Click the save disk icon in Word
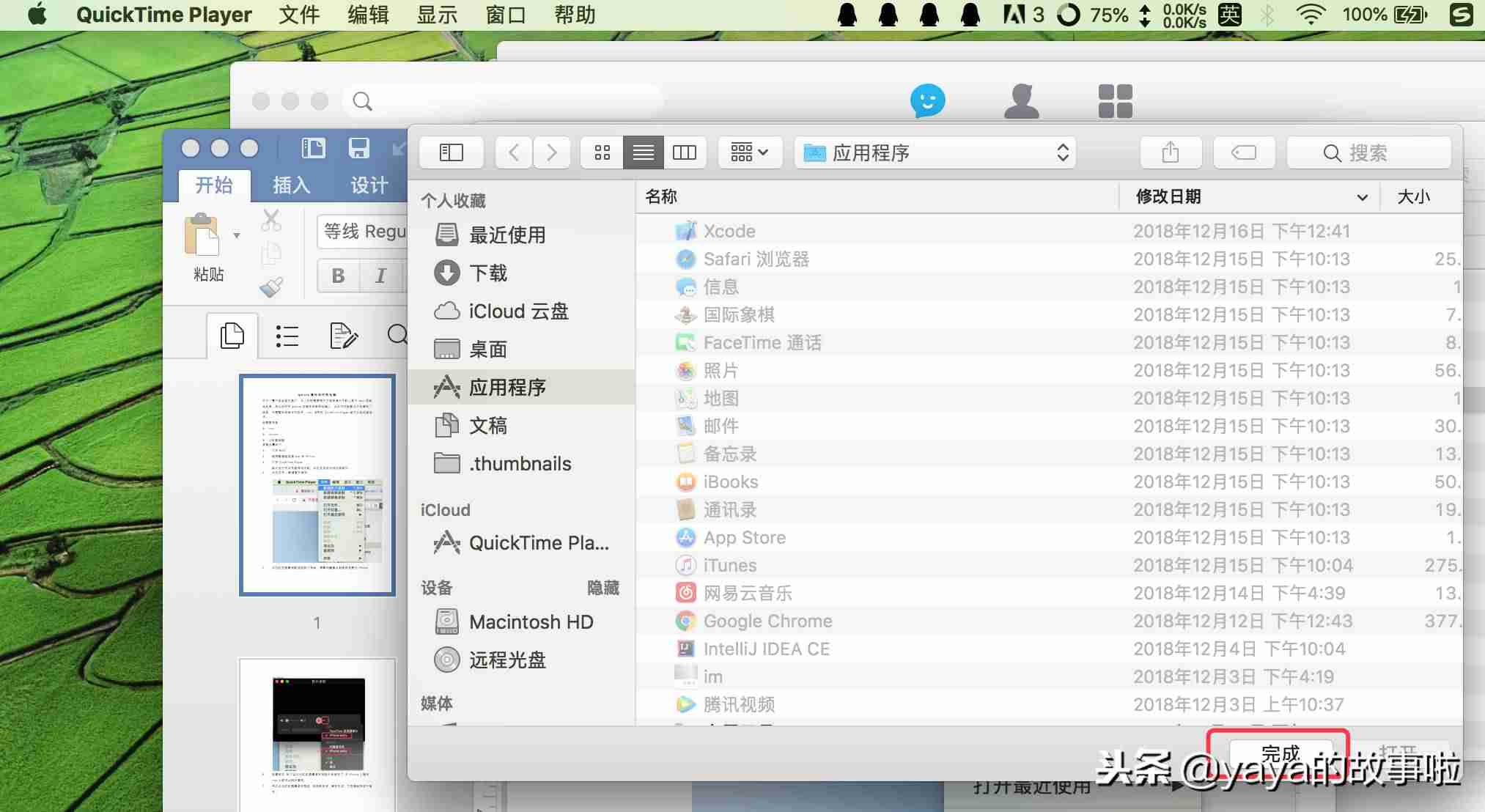The image size is (1485, 812). point(358,148)
